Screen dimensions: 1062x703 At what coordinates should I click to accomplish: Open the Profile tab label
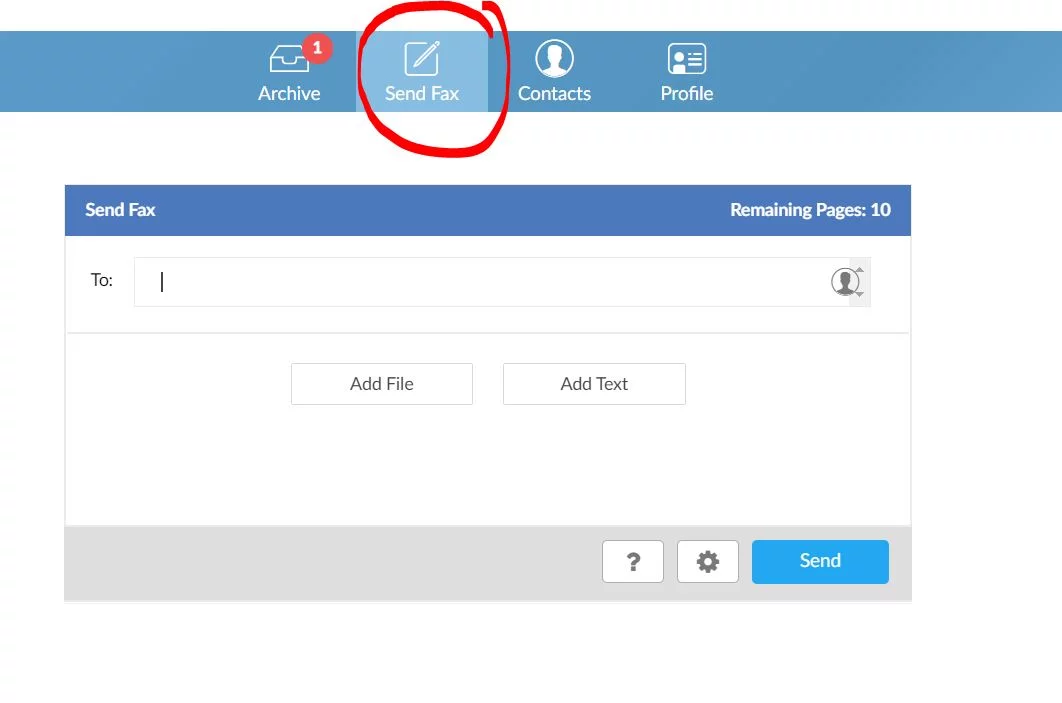pyautogui.click(x=687, y=94)
